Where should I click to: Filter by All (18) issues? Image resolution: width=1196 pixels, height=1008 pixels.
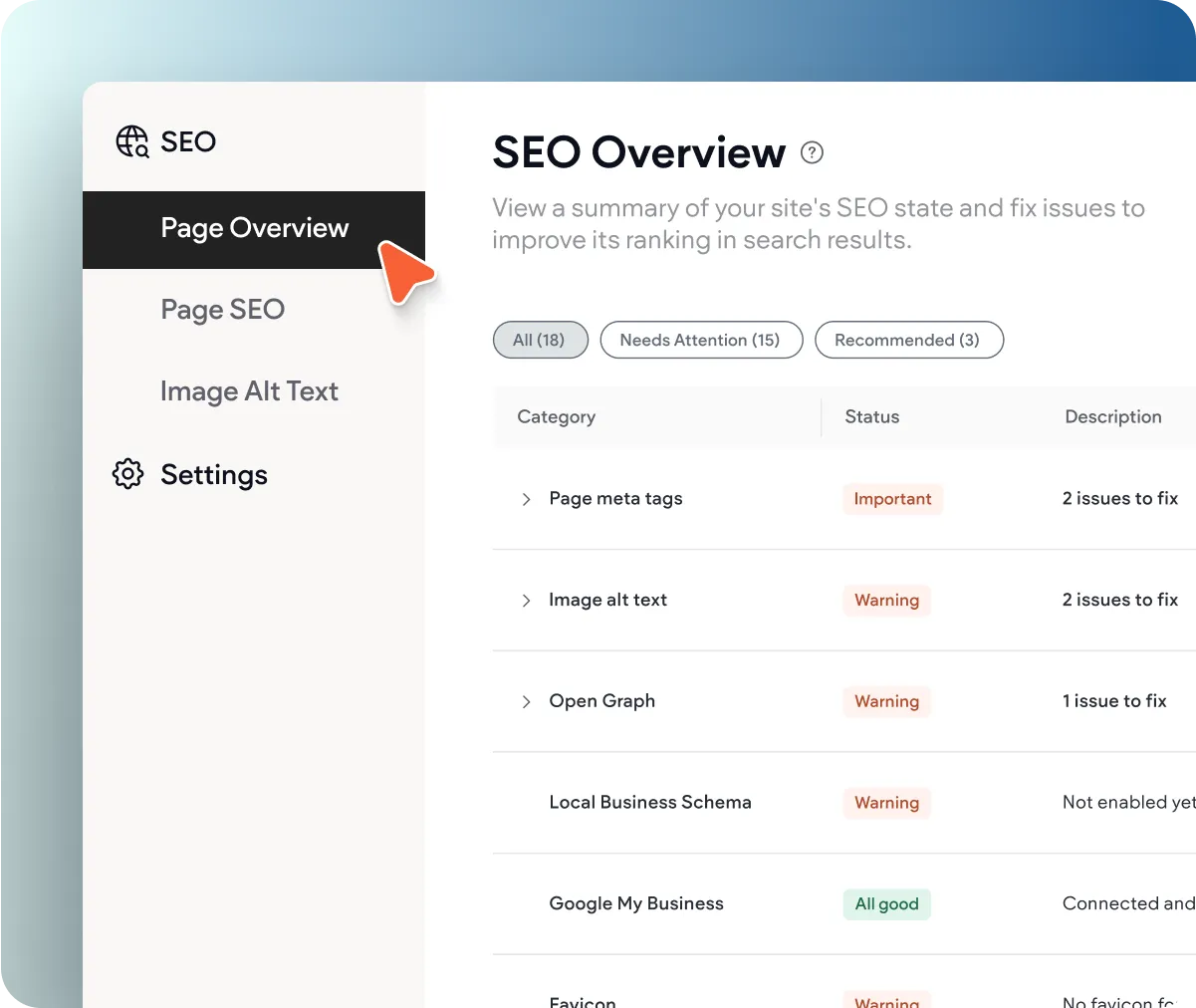coord(540,340)
